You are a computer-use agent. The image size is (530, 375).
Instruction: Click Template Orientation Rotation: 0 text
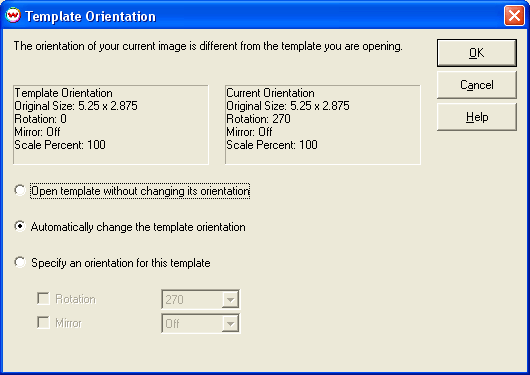pyautogui.click(x=41, y=119)
